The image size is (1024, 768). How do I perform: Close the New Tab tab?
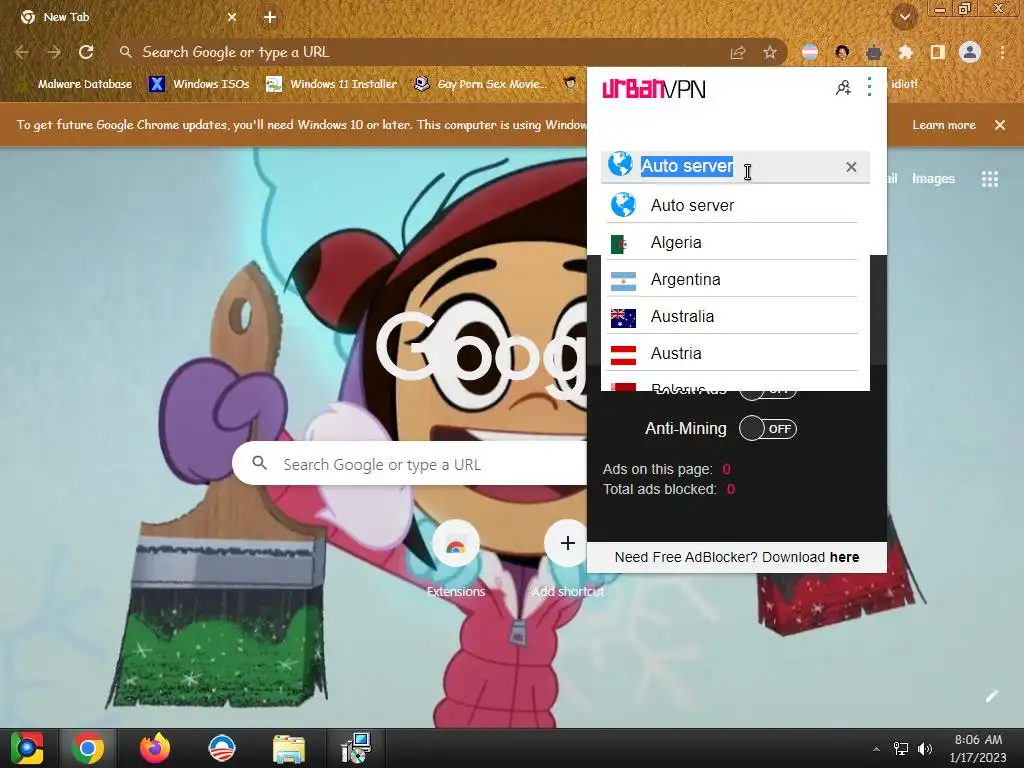232,18
